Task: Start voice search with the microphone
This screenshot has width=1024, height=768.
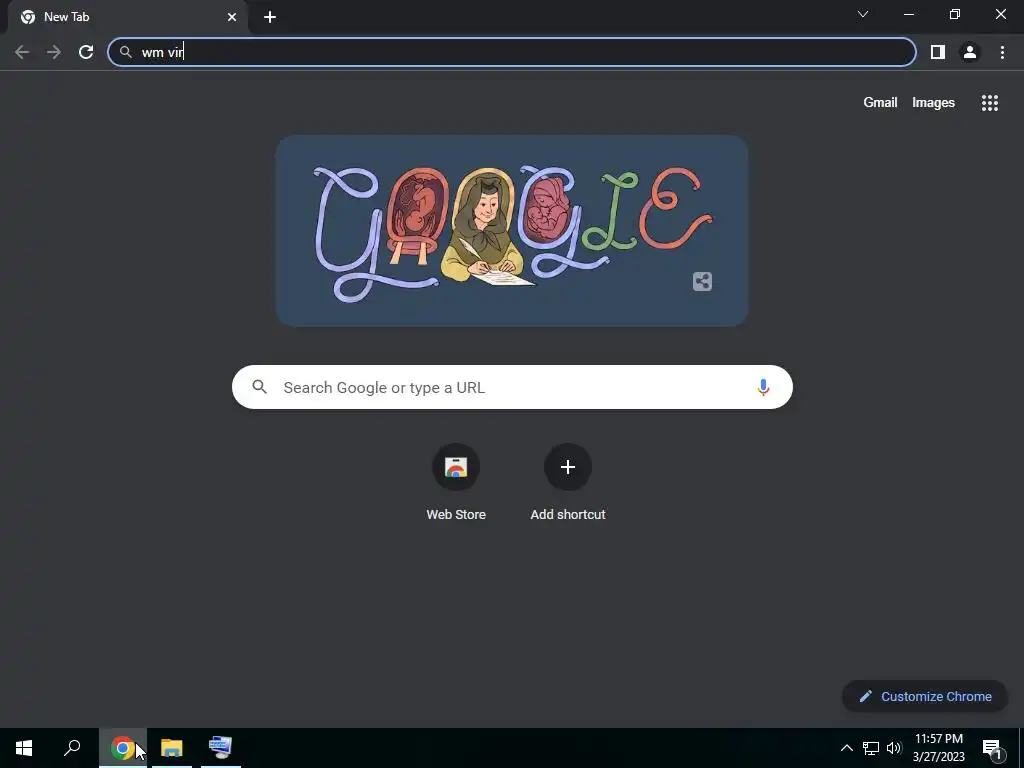Action: [762, 387]
